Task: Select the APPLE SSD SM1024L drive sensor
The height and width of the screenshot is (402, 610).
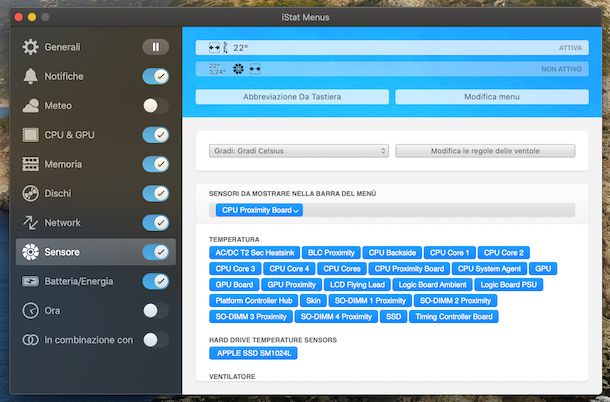Action: pos(253,353)
